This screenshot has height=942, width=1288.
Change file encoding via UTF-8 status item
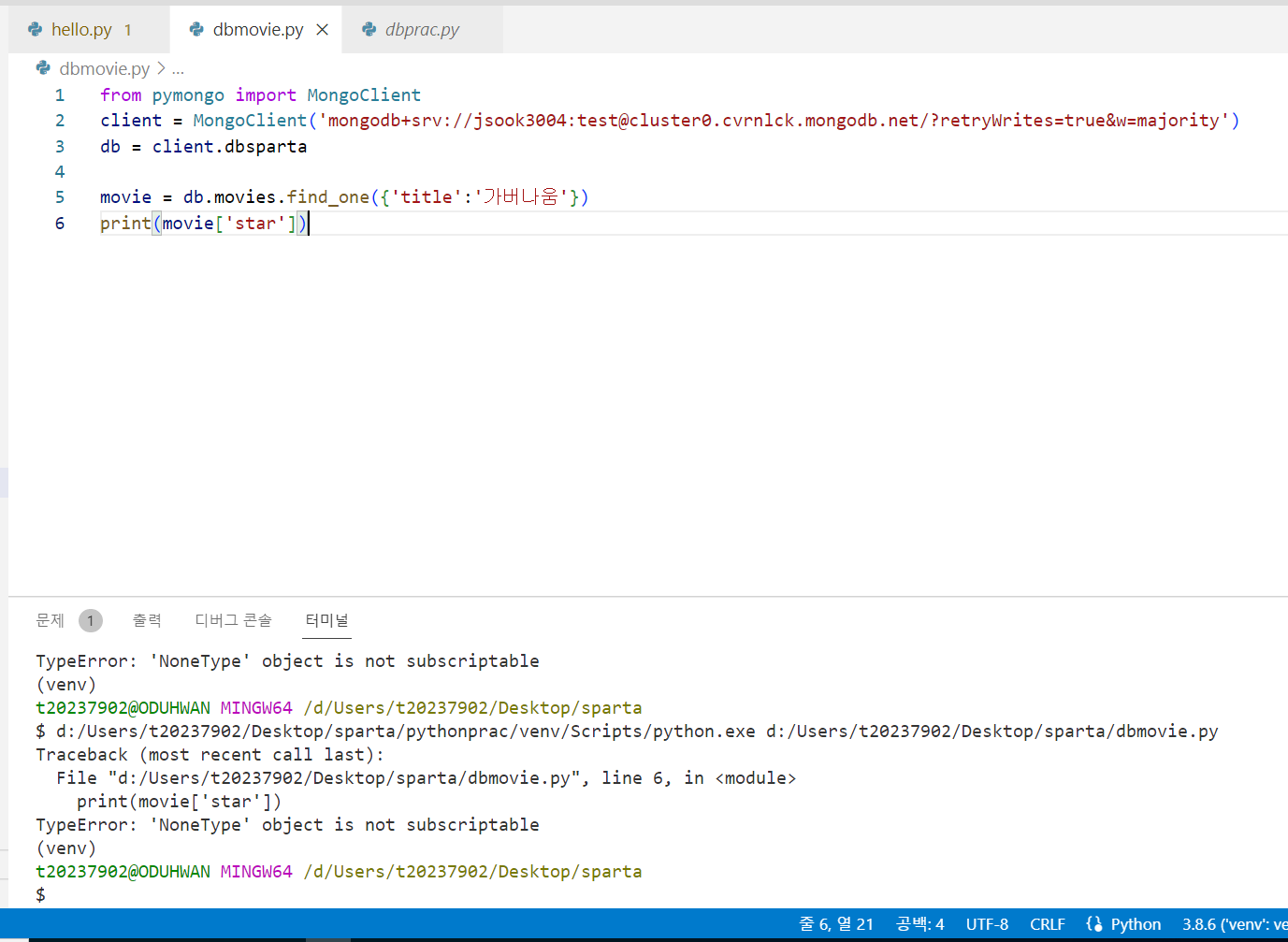987,924
